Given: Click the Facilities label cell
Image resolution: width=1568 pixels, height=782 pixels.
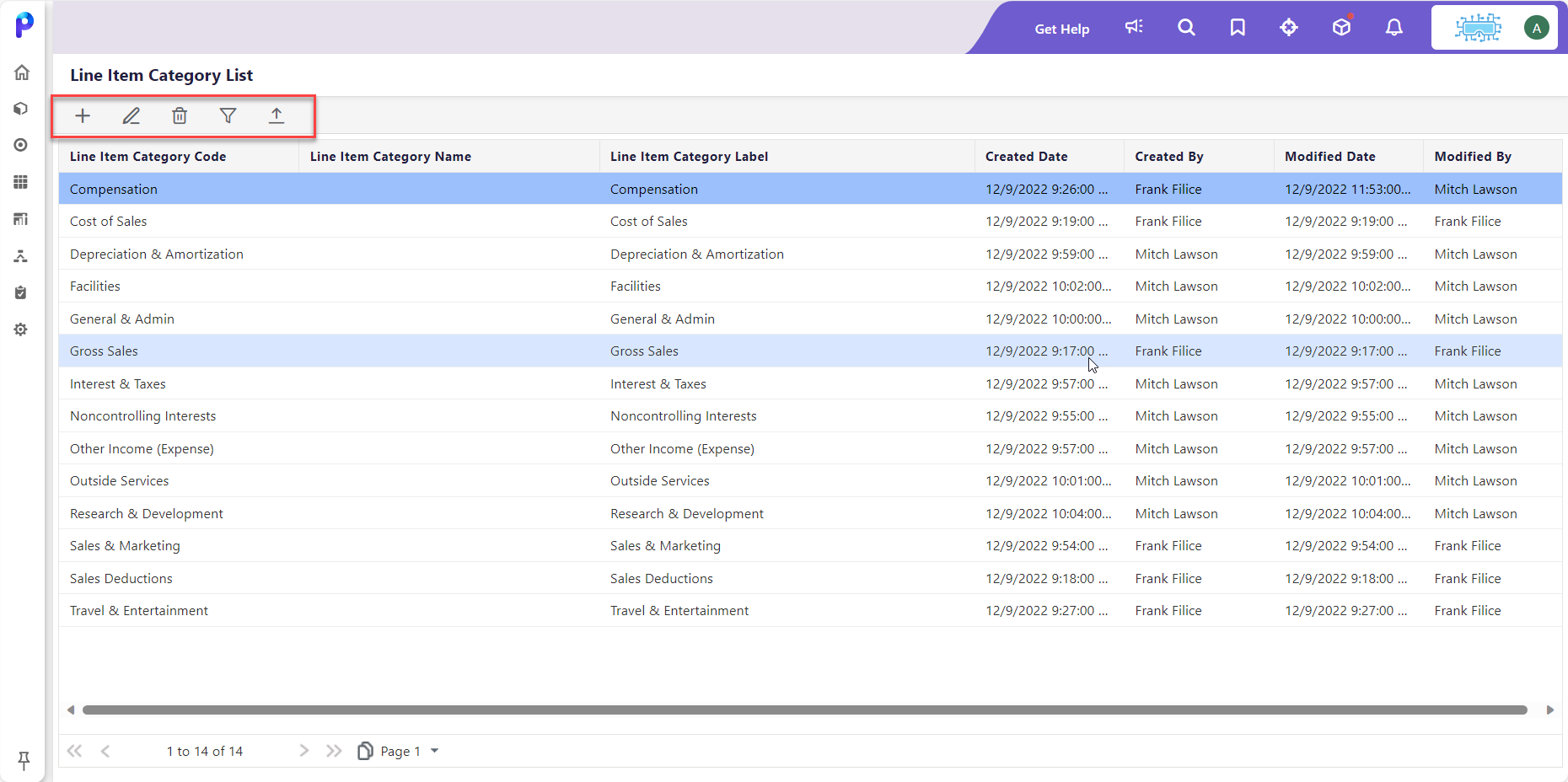Looking at the screenshot, I should click(x=787, y=287).
